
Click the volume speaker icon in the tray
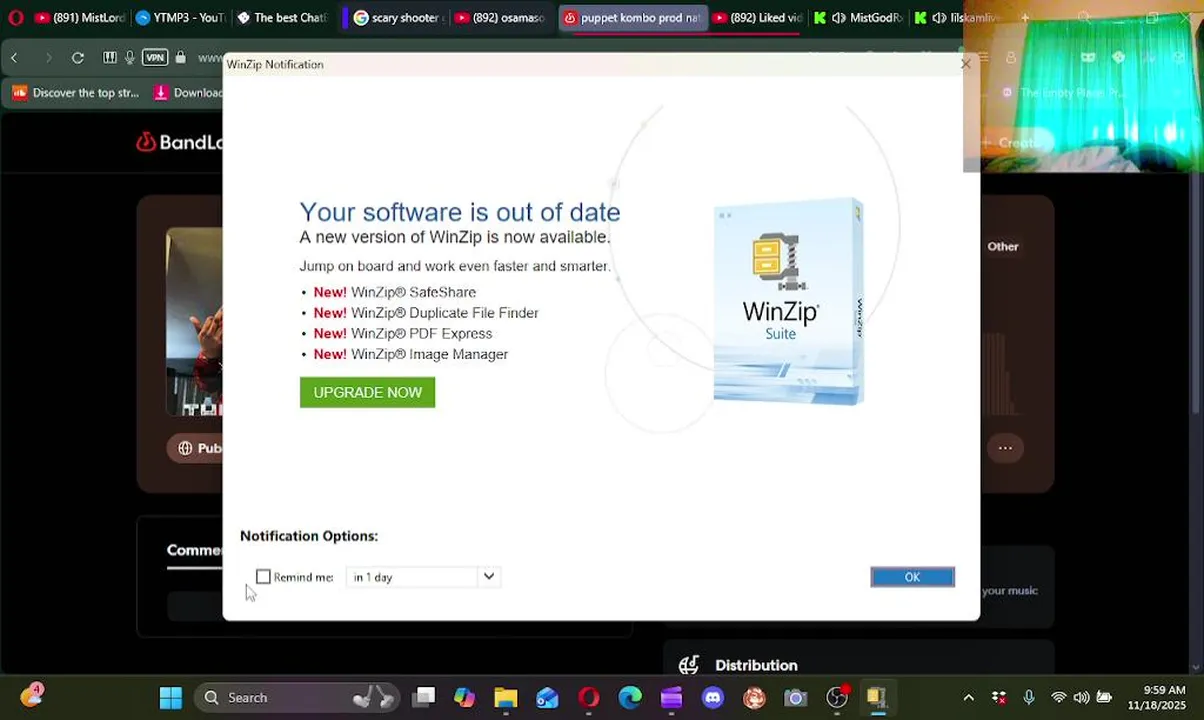(1081, 697)
